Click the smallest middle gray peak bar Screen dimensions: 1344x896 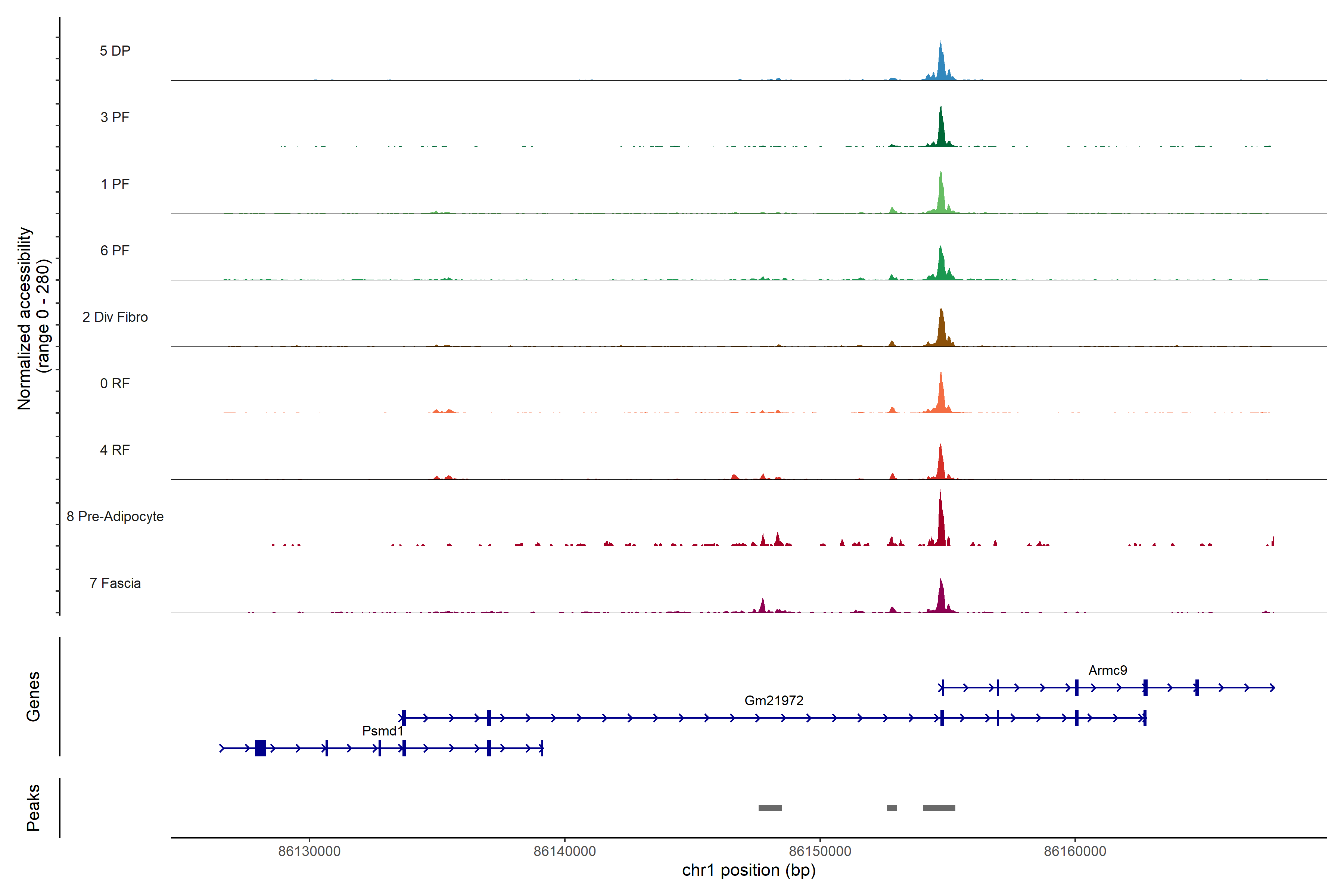892,808
